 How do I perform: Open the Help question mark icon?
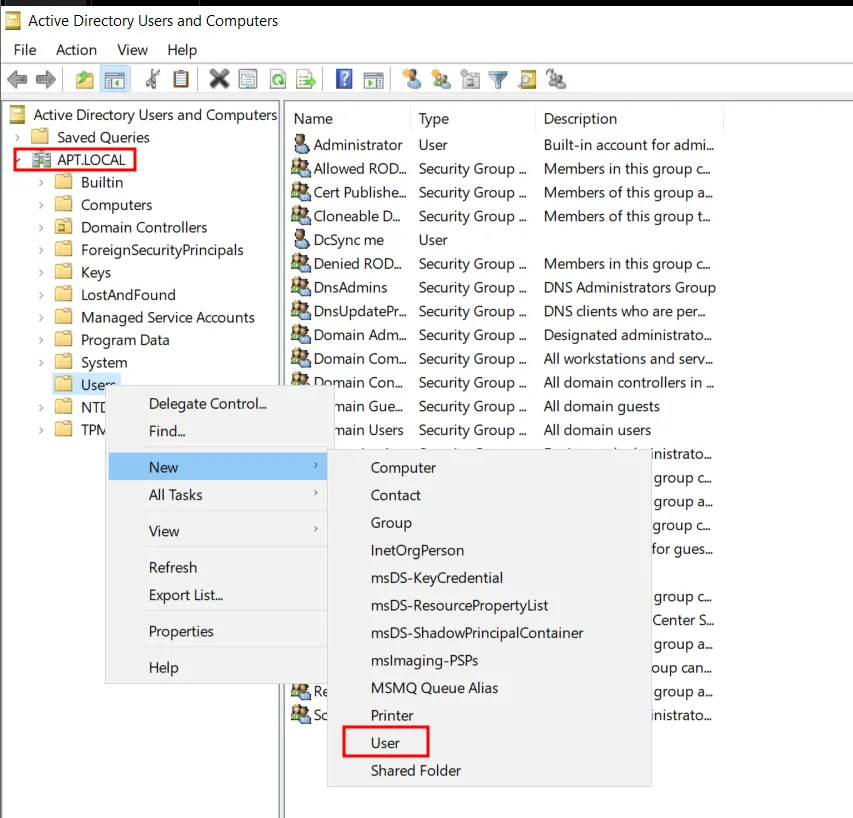[344, 79]
